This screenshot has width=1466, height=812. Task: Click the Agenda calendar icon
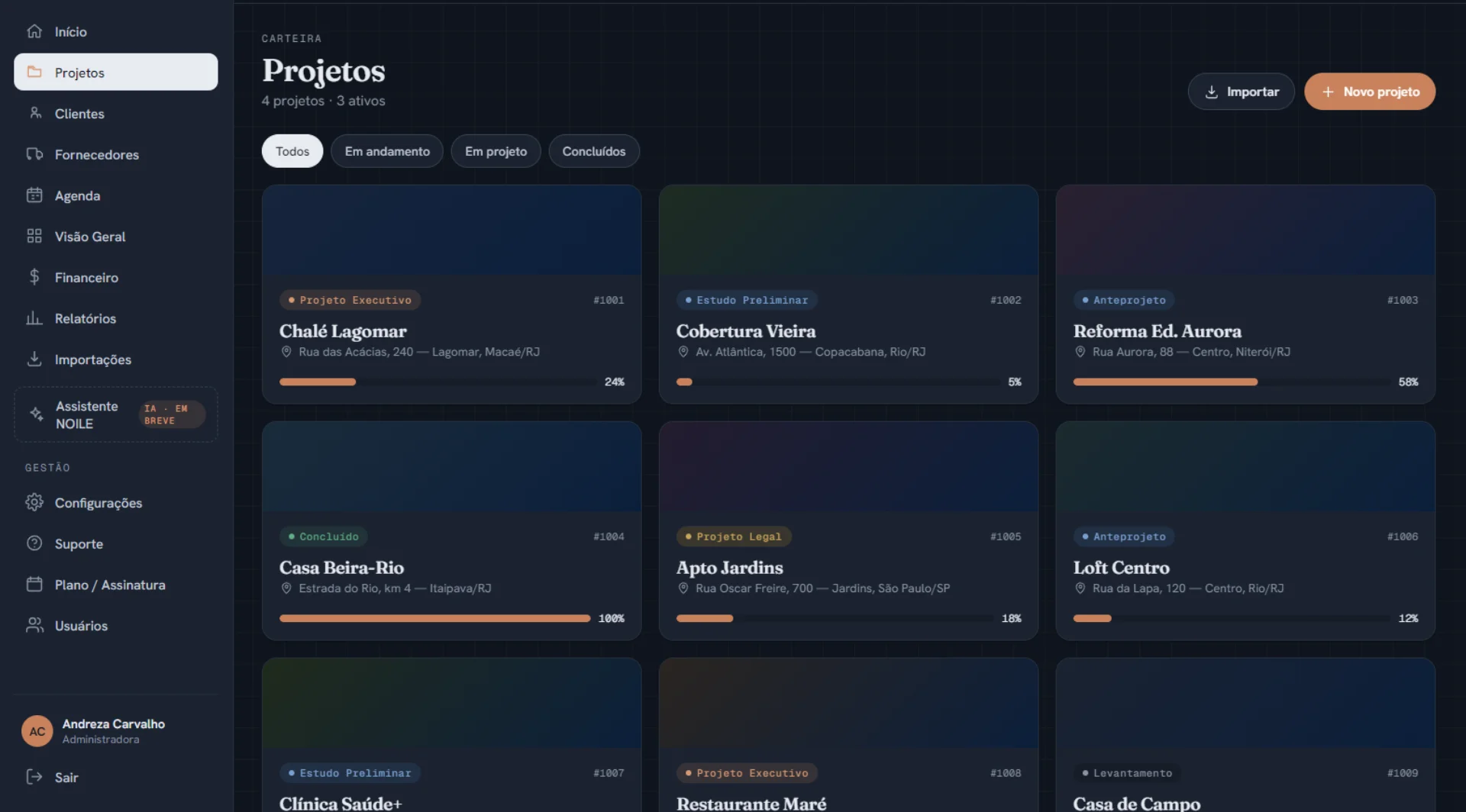click(34, 195)
